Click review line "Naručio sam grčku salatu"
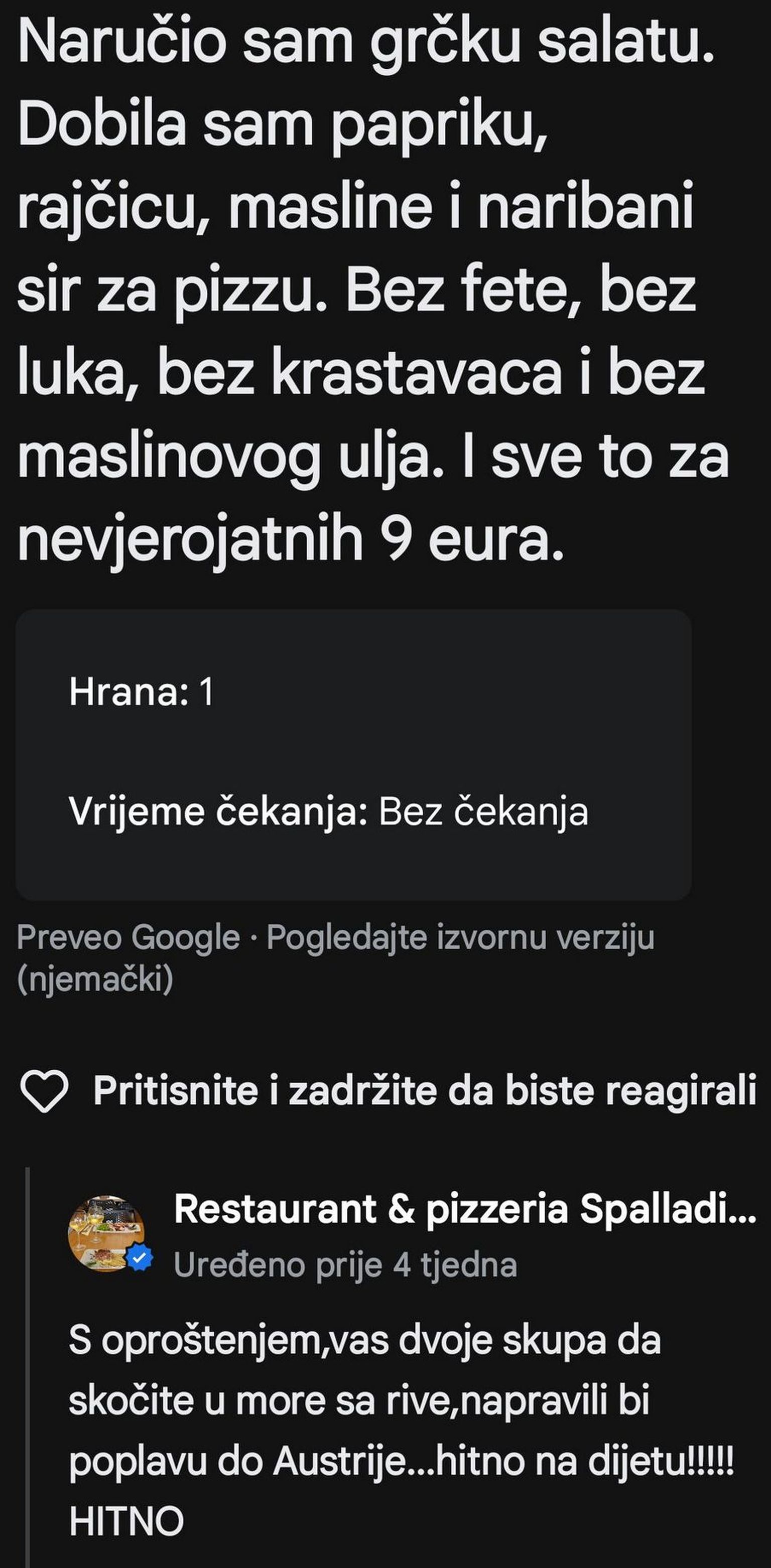 pos(365,43)
